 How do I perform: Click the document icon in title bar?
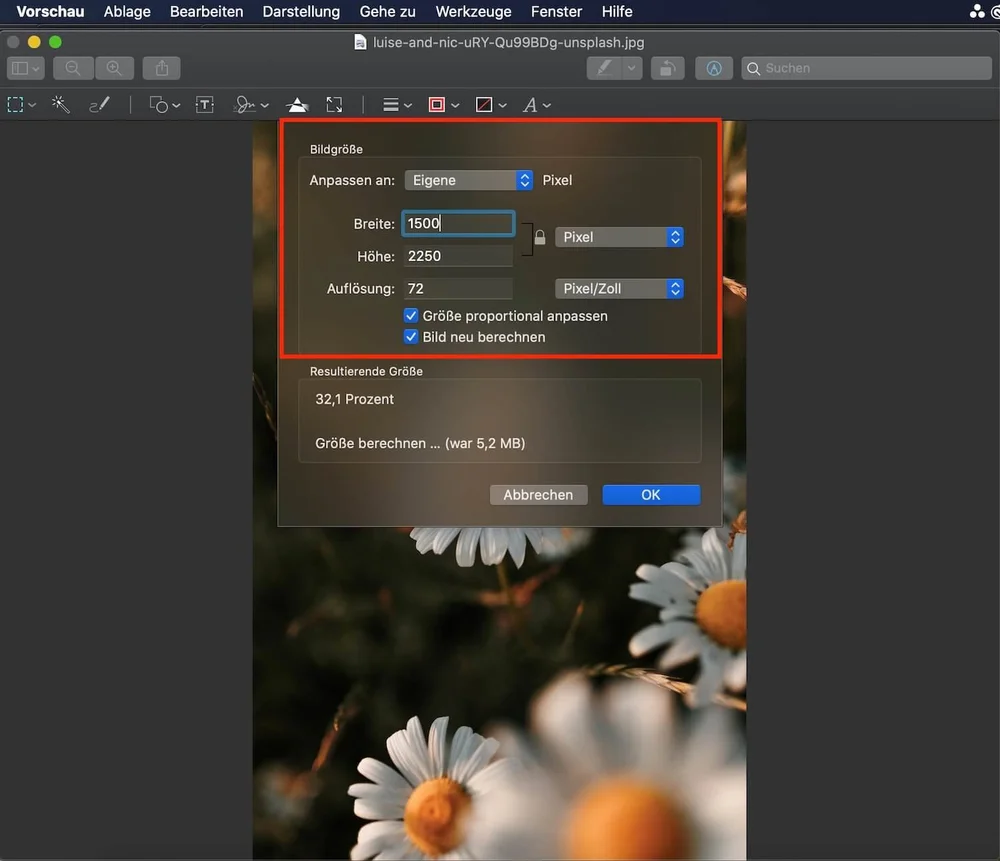pos(360,42)
